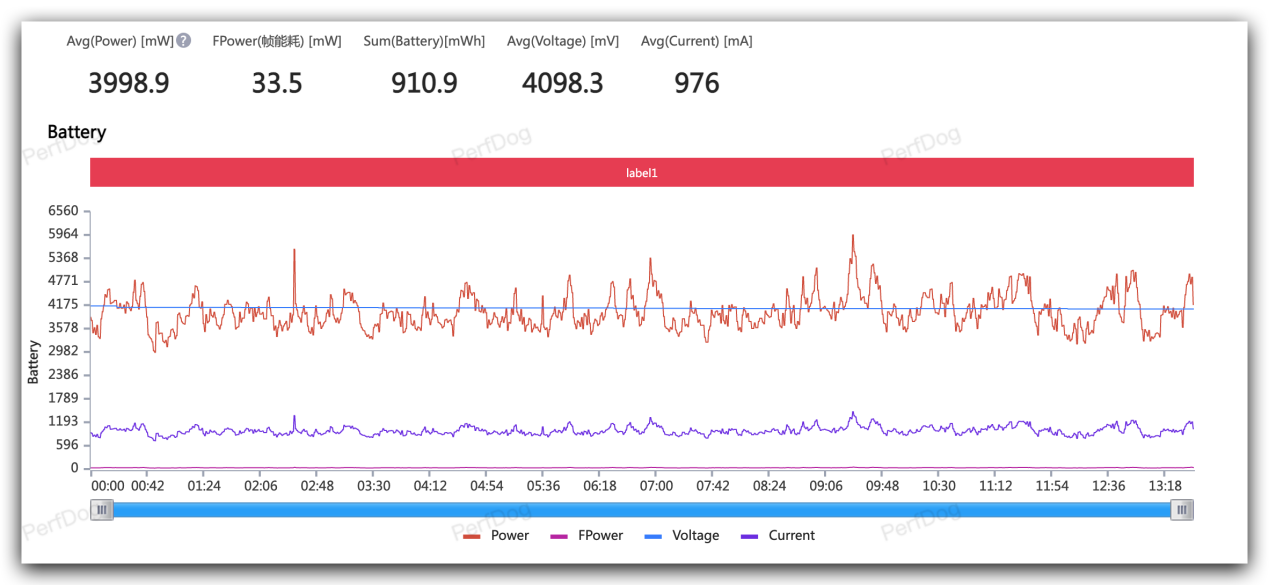Select the FPower value 33.5
The image size is (1269, 585).
click(x=277, y=83)
